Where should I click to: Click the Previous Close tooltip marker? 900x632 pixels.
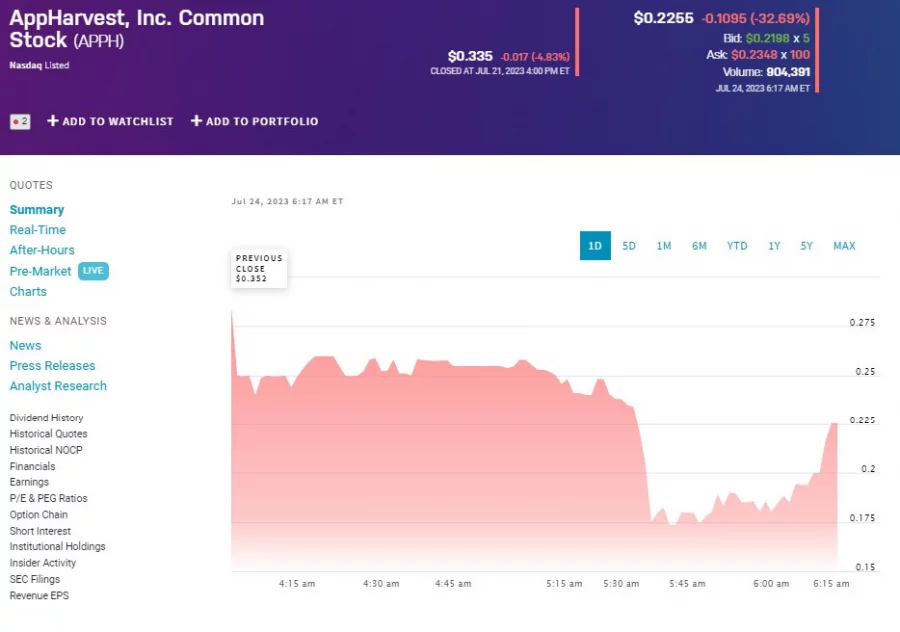(258, 267)
